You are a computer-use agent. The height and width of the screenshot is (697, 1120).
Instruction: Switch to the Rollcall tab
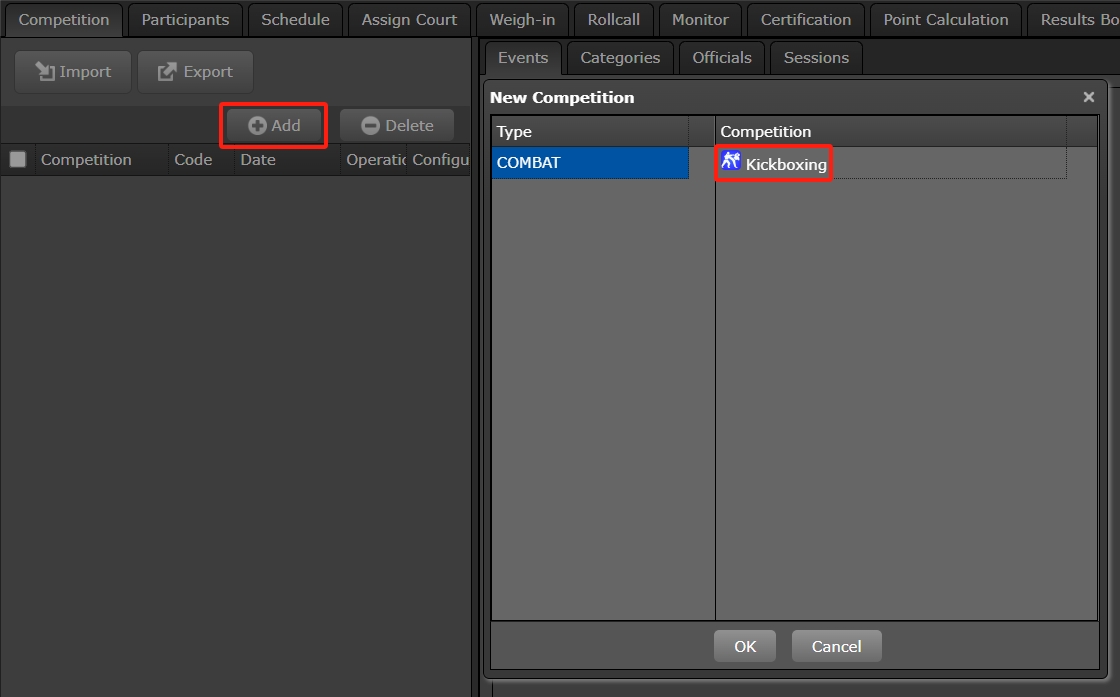pos(613,20)
